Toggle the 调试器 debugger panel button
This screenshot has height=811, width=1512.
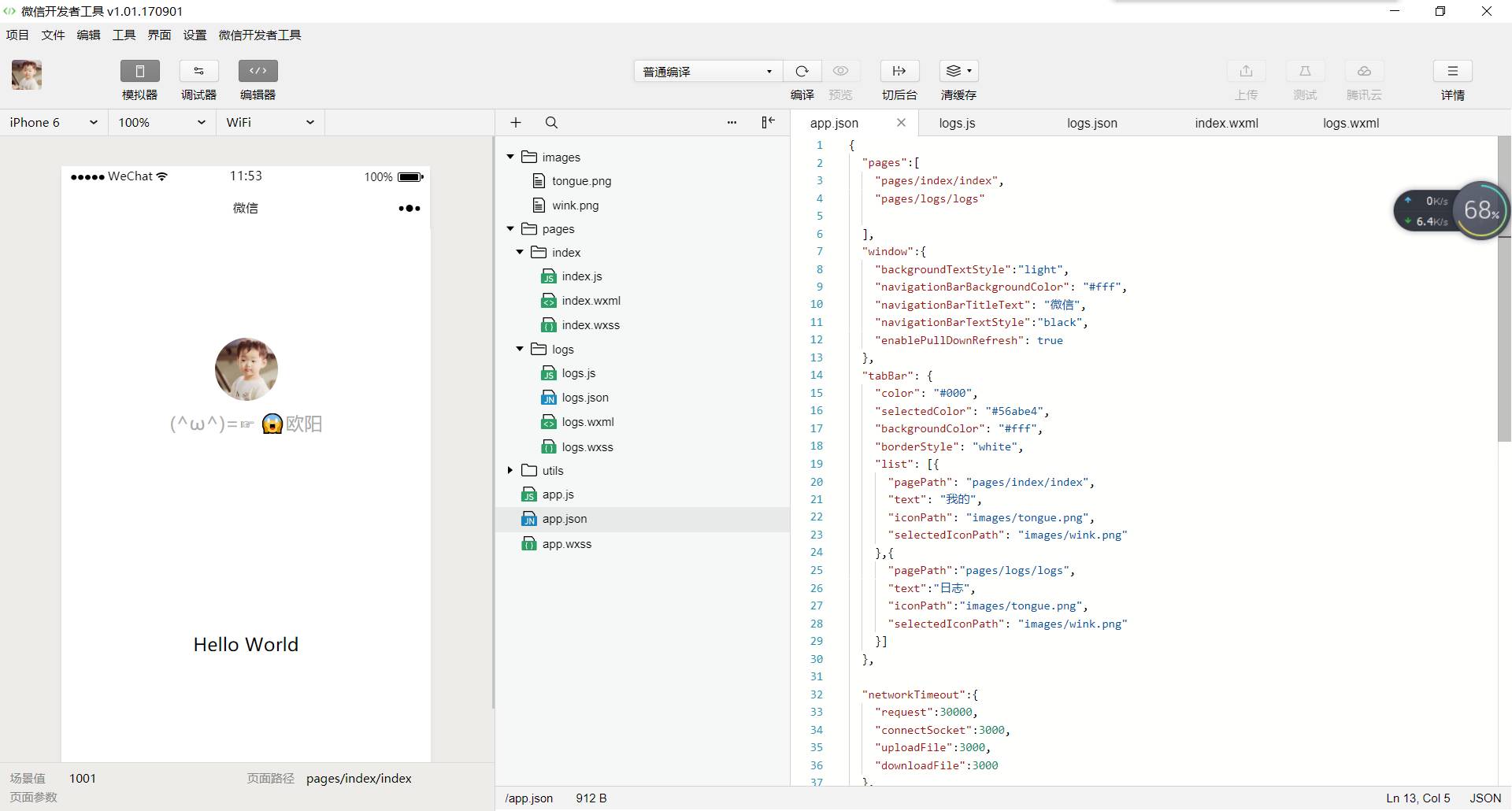coord(199,71)
